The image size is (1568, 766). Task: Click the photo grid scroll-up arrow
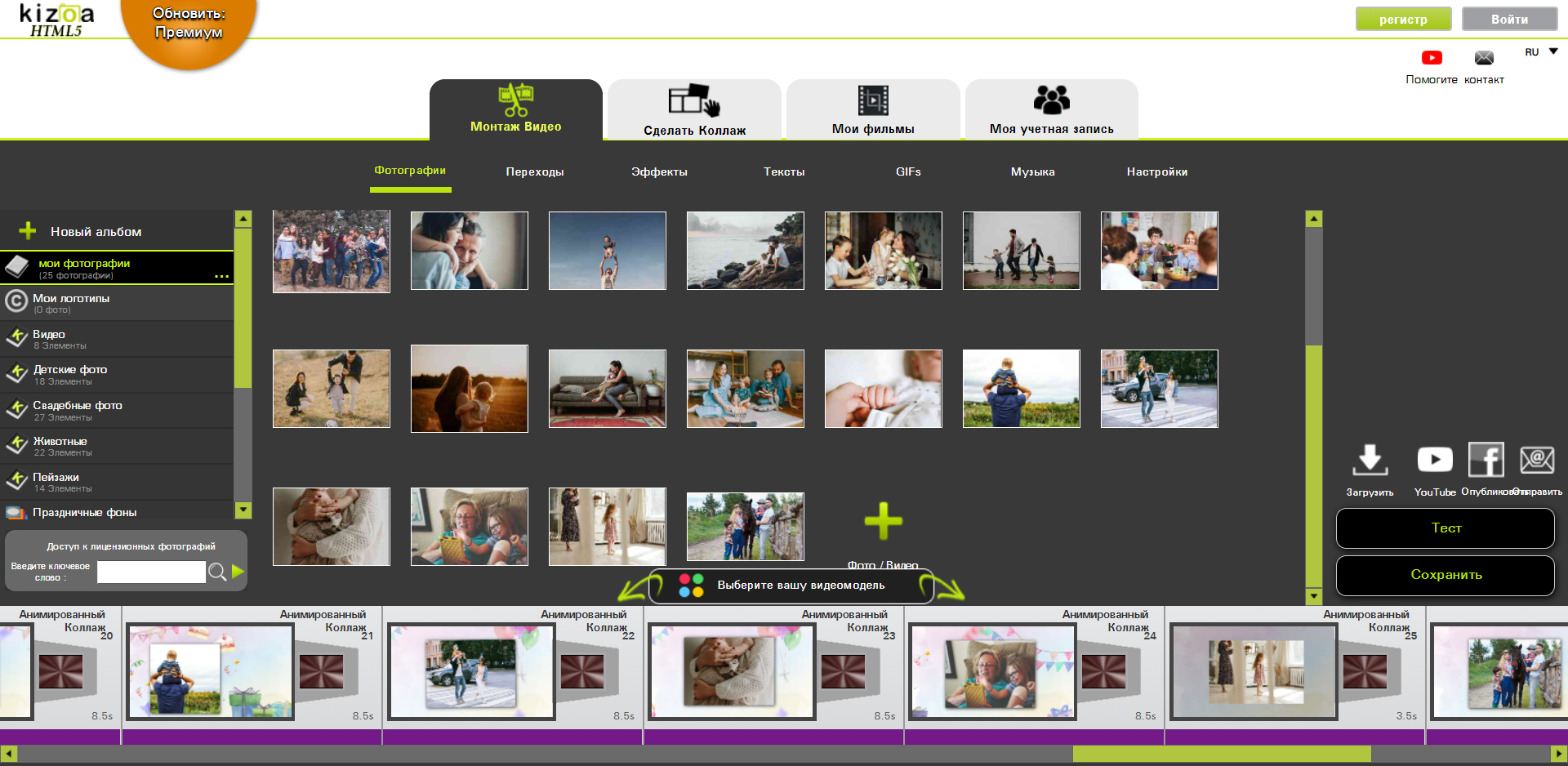click(x=1314, y=219)
